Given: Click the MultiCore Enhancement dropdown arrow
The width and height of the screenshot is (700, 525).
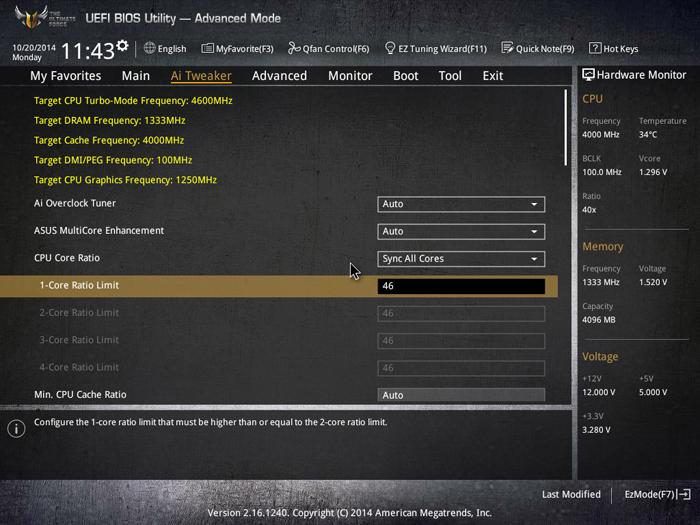Looking at the screenshot, I should (x=534, y=232).
